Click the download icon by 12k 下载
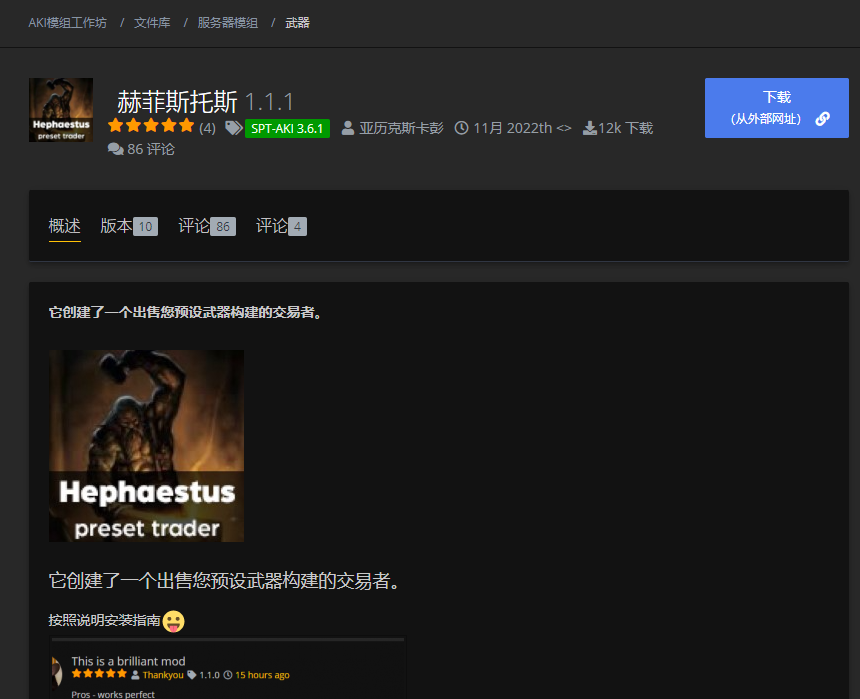860x699 pixels. click(x=590, y=128)
